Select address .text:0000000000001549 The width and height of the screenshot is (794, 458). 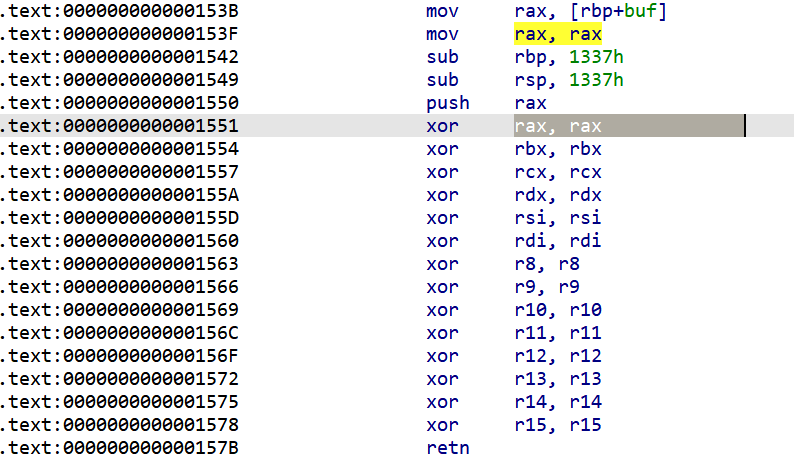coord(119,80)
